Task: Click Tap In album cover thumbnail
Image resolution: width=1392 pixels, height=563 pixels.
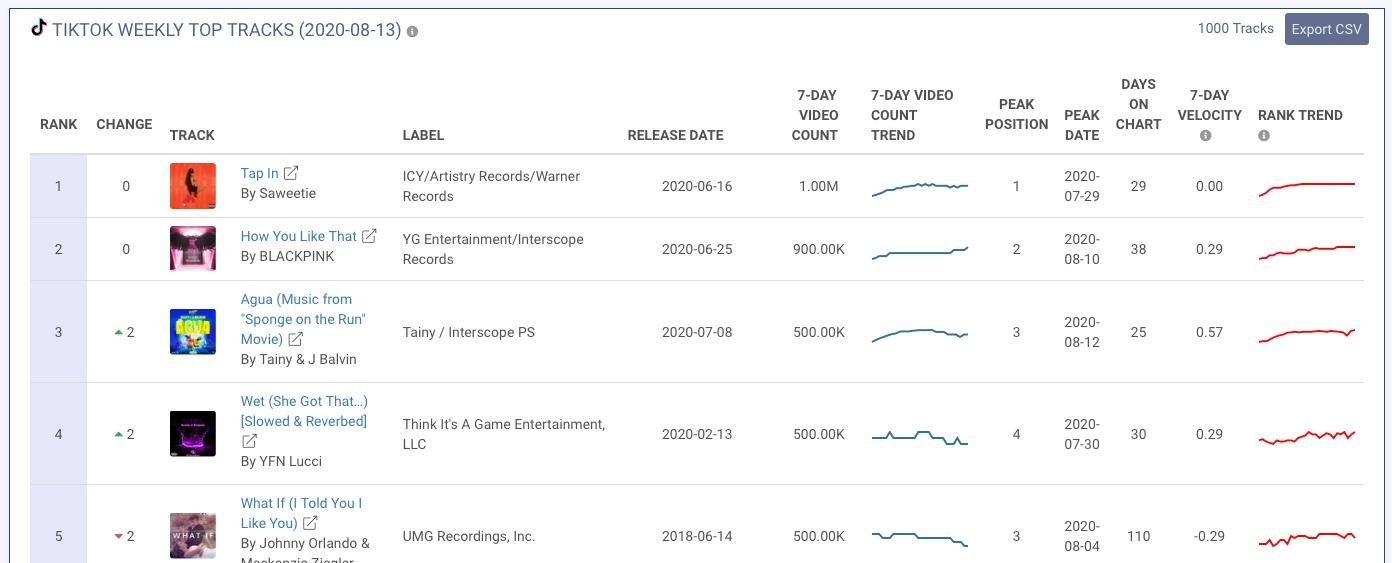Action: pos(193,186)
